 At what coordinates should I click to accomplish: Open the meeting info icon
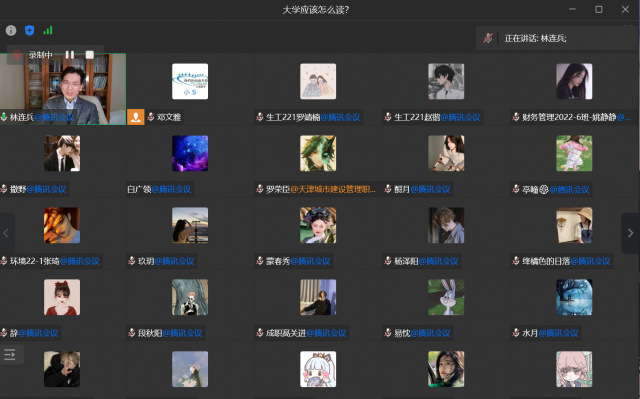tap(11, 30)
